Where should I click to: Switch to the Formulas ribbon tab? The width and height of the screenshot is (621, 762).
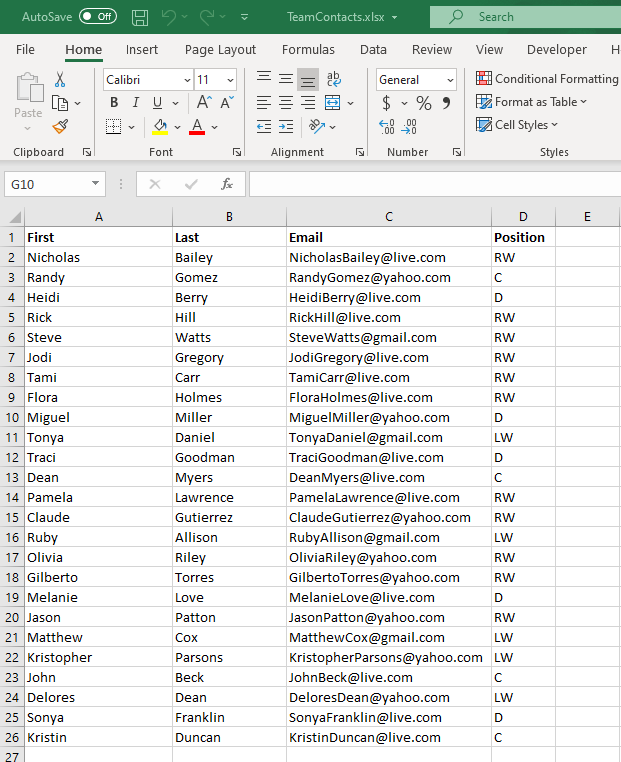[308, 50]
